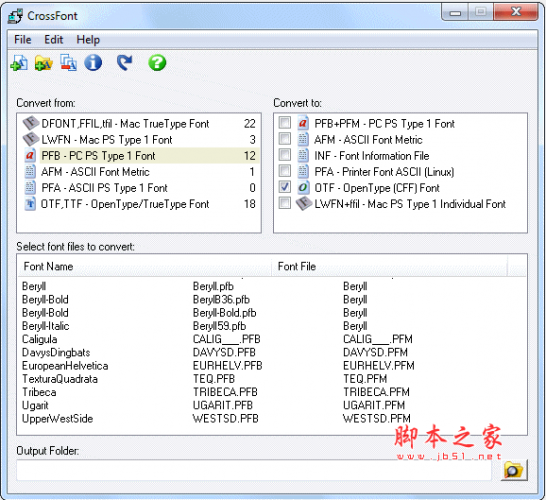Select Caligula font row
Screen dimensions: 546x500
[x=272, y=339]
